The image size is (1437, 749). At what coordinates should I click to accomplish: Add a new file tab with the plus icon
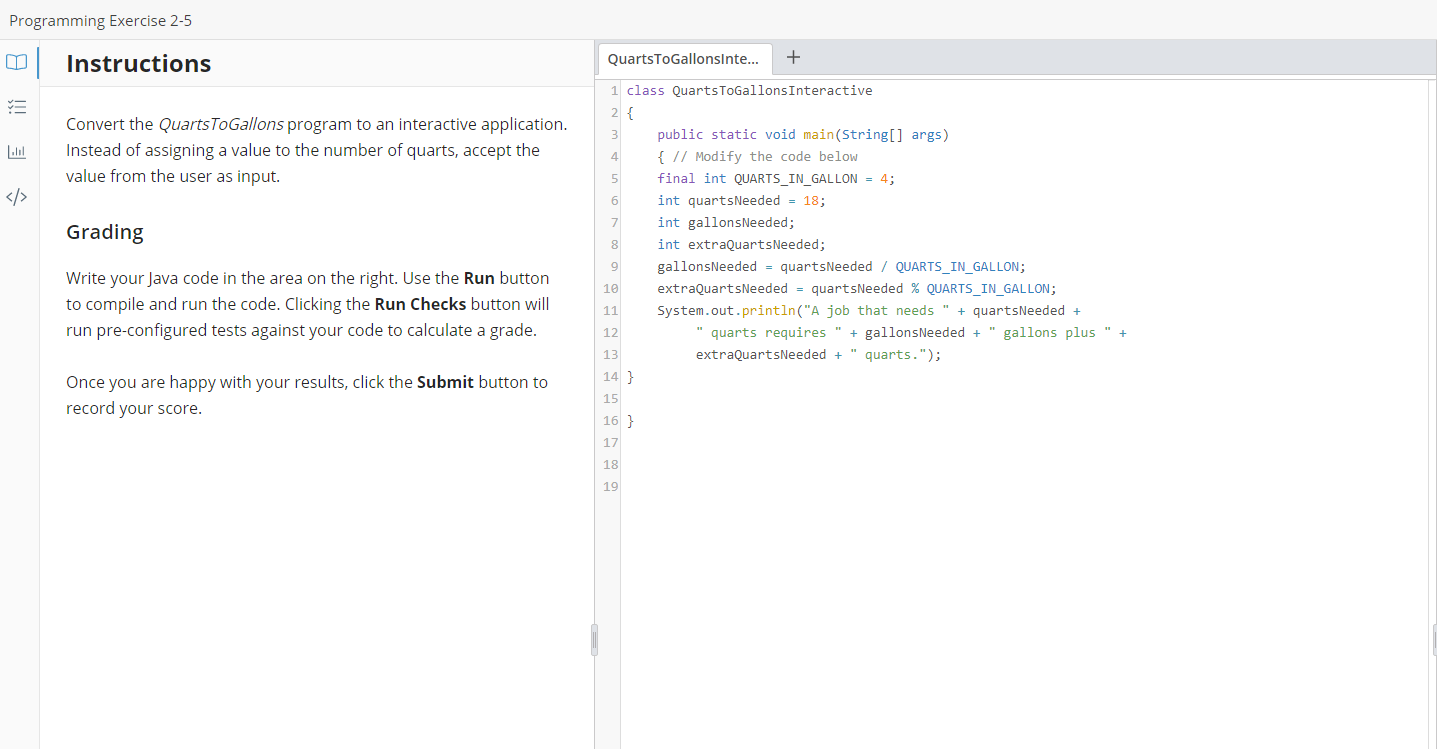click(x=793, y=58)
